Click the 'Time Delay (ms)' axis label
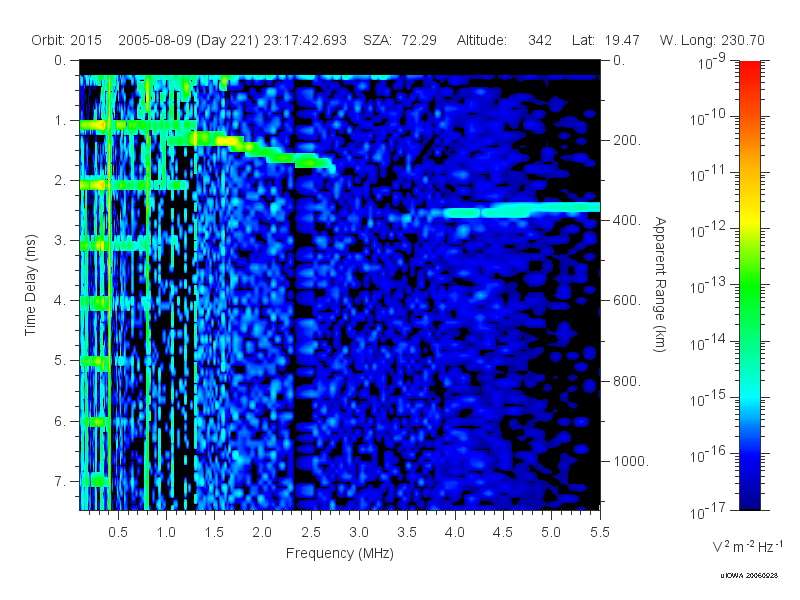The width and height of the screenshot is (800, 600). [x=31, y=285]
